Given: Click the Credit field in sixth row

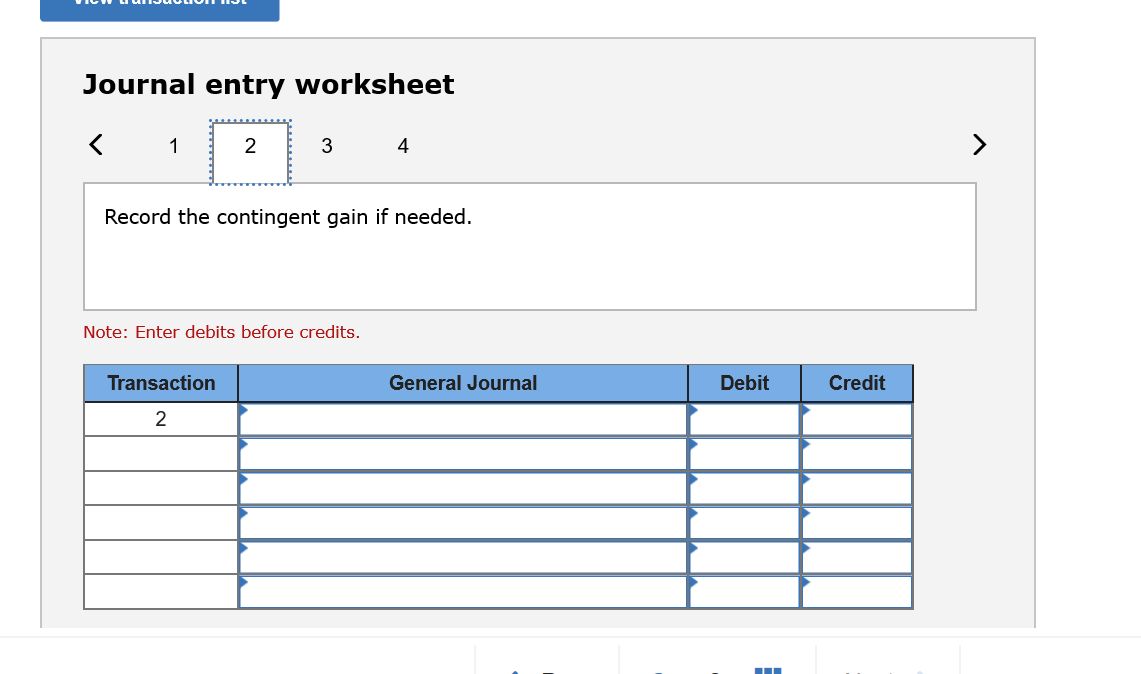Looking at the screenshot, I should [857, 592].
